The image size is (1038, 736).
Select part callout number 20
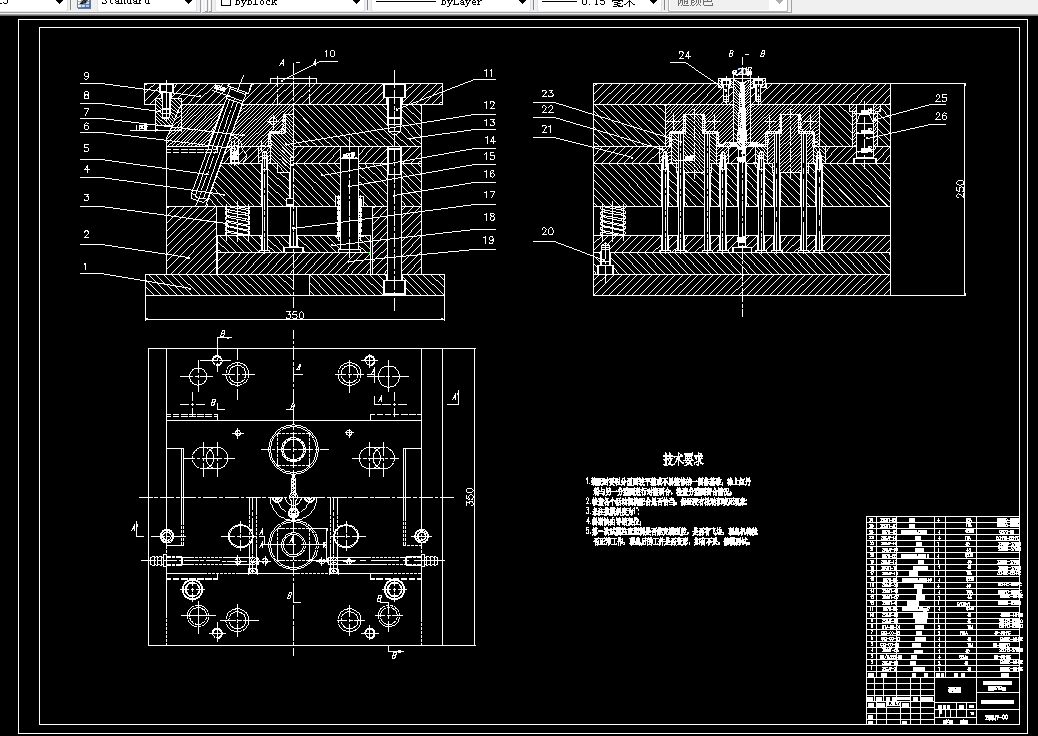click(x=547, y=232)
